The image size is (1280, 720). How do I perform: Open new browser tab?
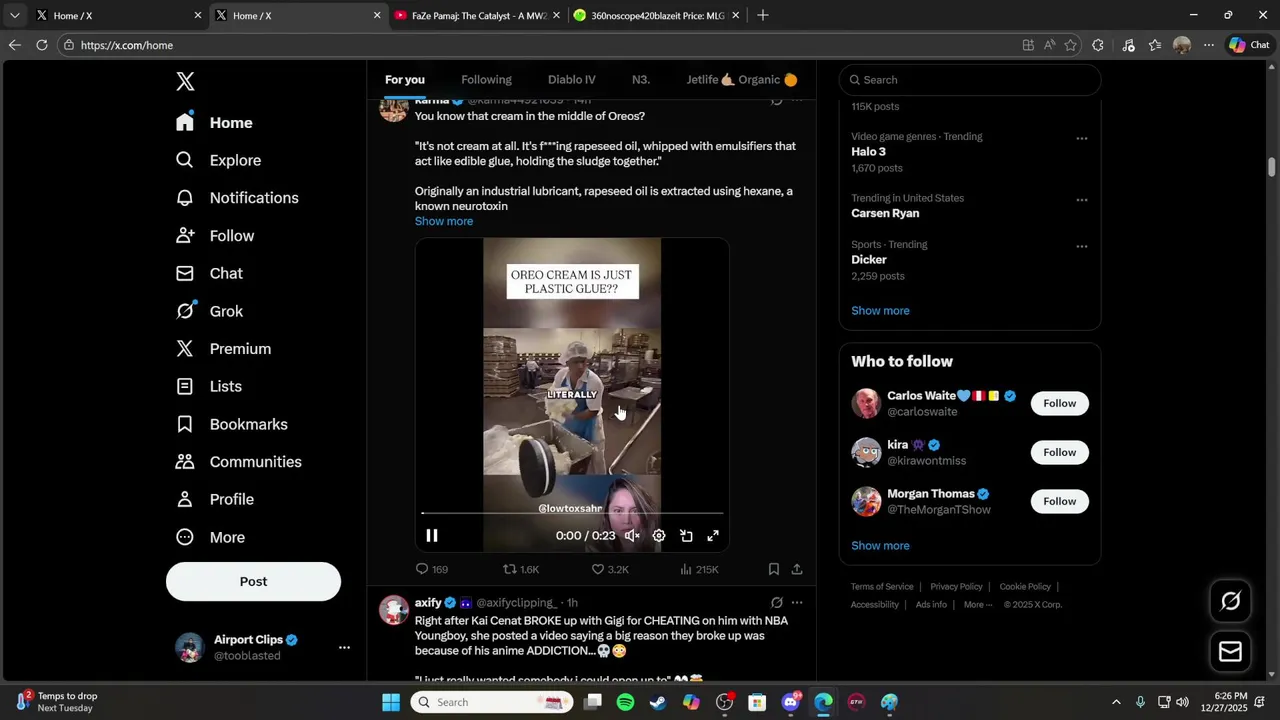tap(763, 15)
